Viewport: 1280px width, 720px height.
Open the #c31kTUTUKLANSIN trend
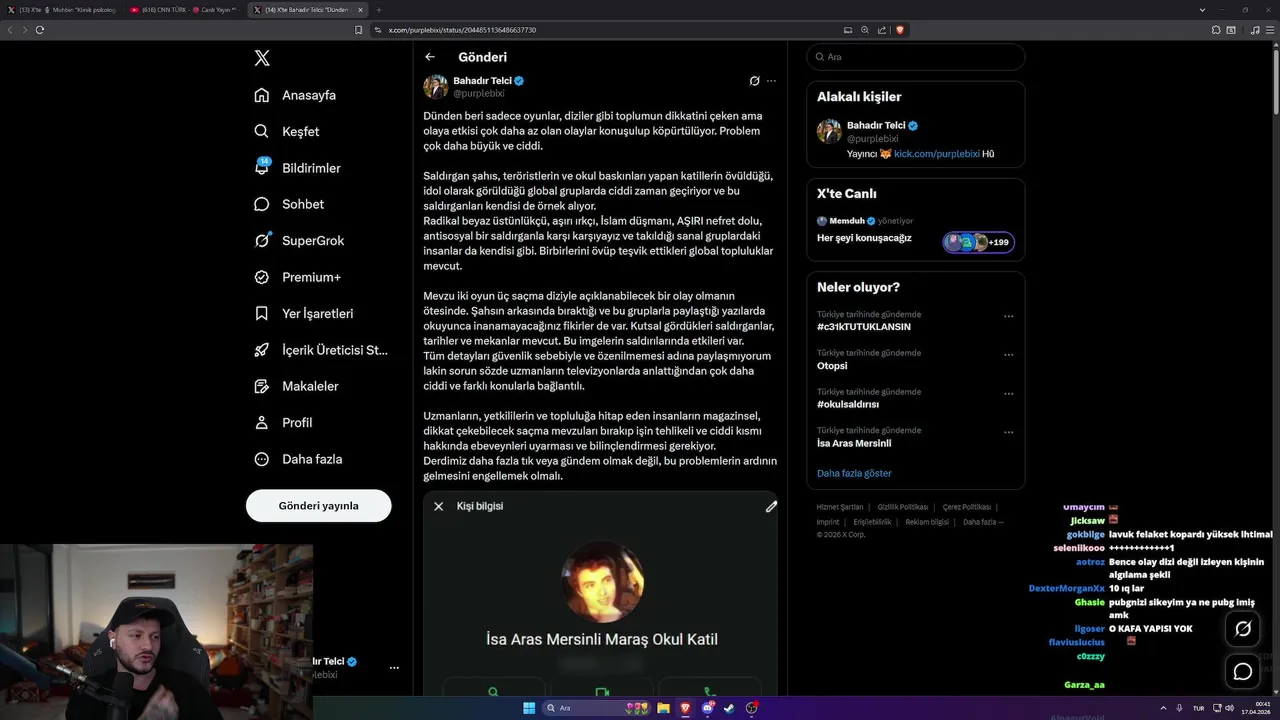(864, 327)
